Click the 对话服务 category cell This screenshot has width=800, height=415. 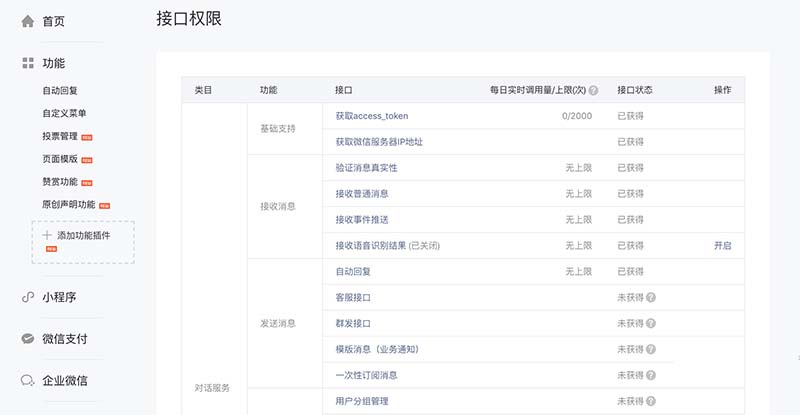point(212,388)
